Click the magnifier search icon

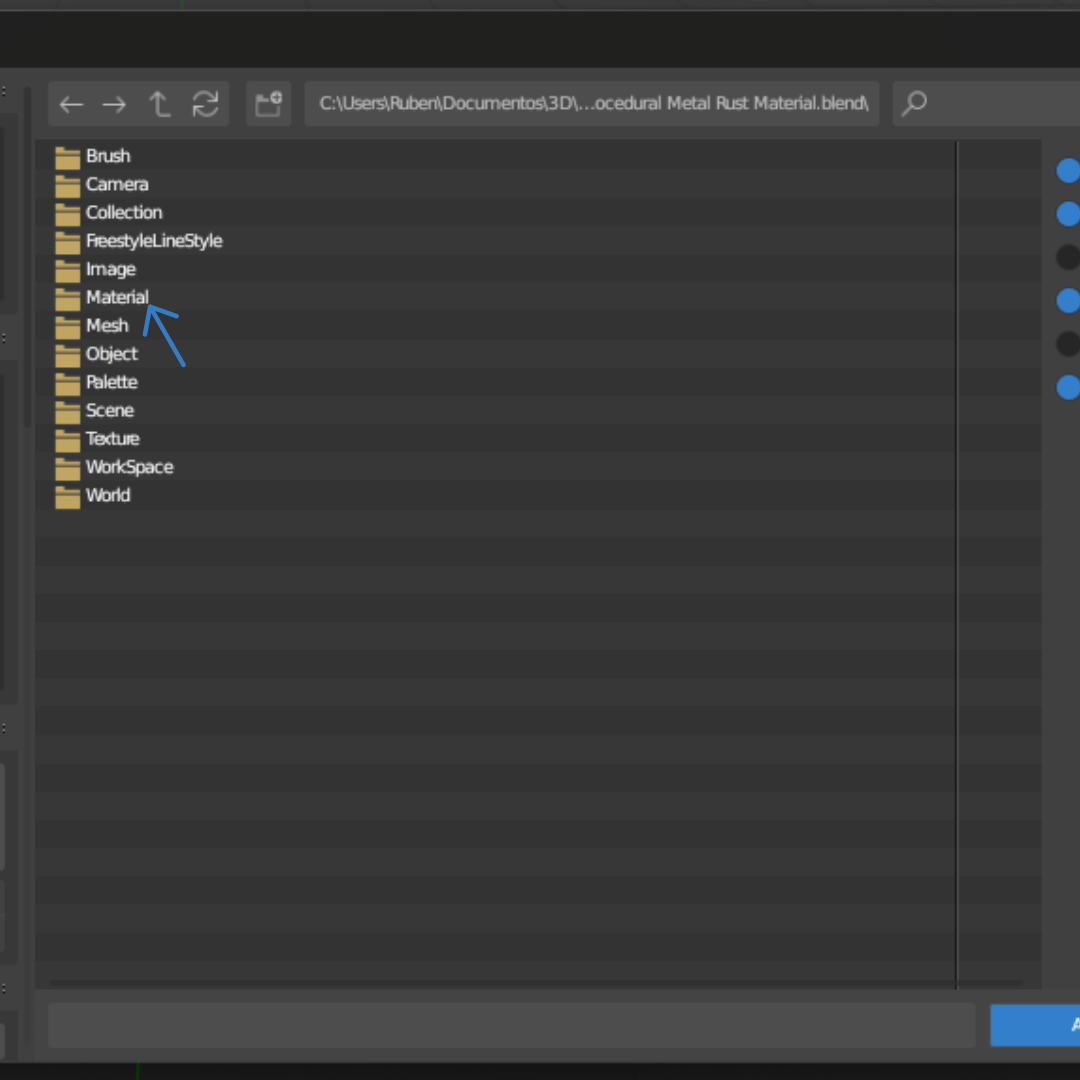(x=914, y=104)
